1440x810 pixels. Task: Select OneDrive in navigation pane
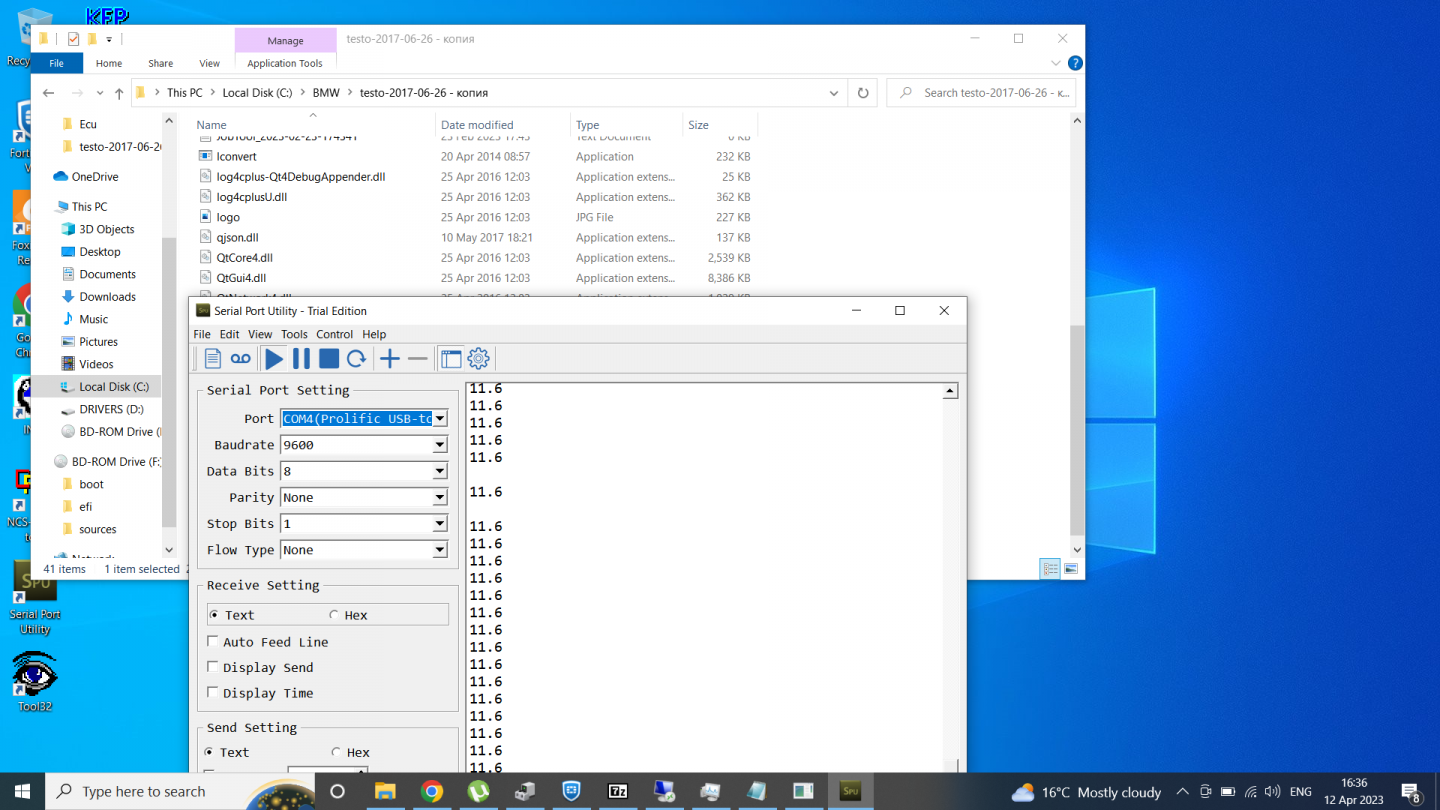[94, 177]
